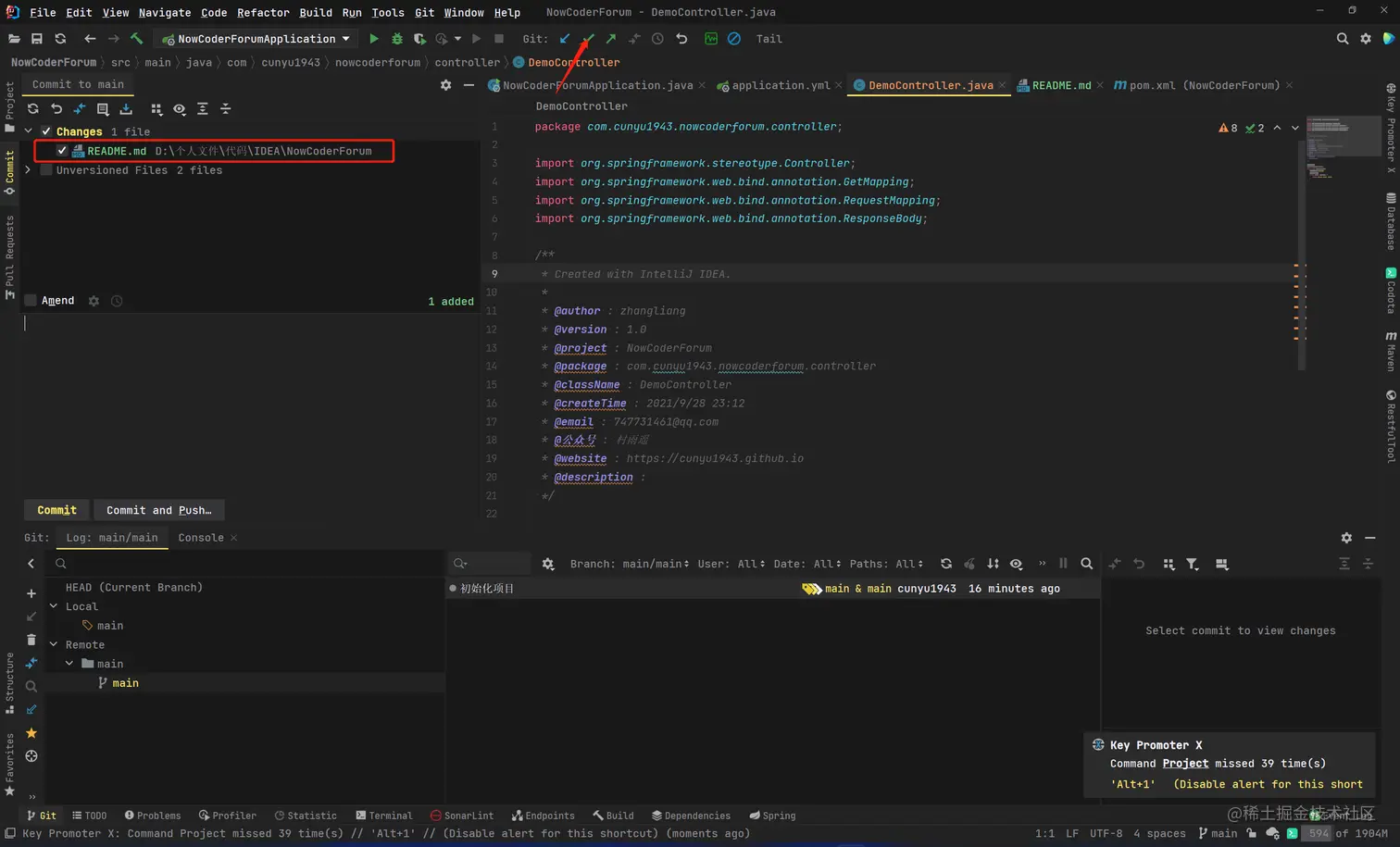This screenshot has height=847, width=1400.
Task: Click the Git update project arrow icon
Action: pyautogui.click(x=565, y=39)
